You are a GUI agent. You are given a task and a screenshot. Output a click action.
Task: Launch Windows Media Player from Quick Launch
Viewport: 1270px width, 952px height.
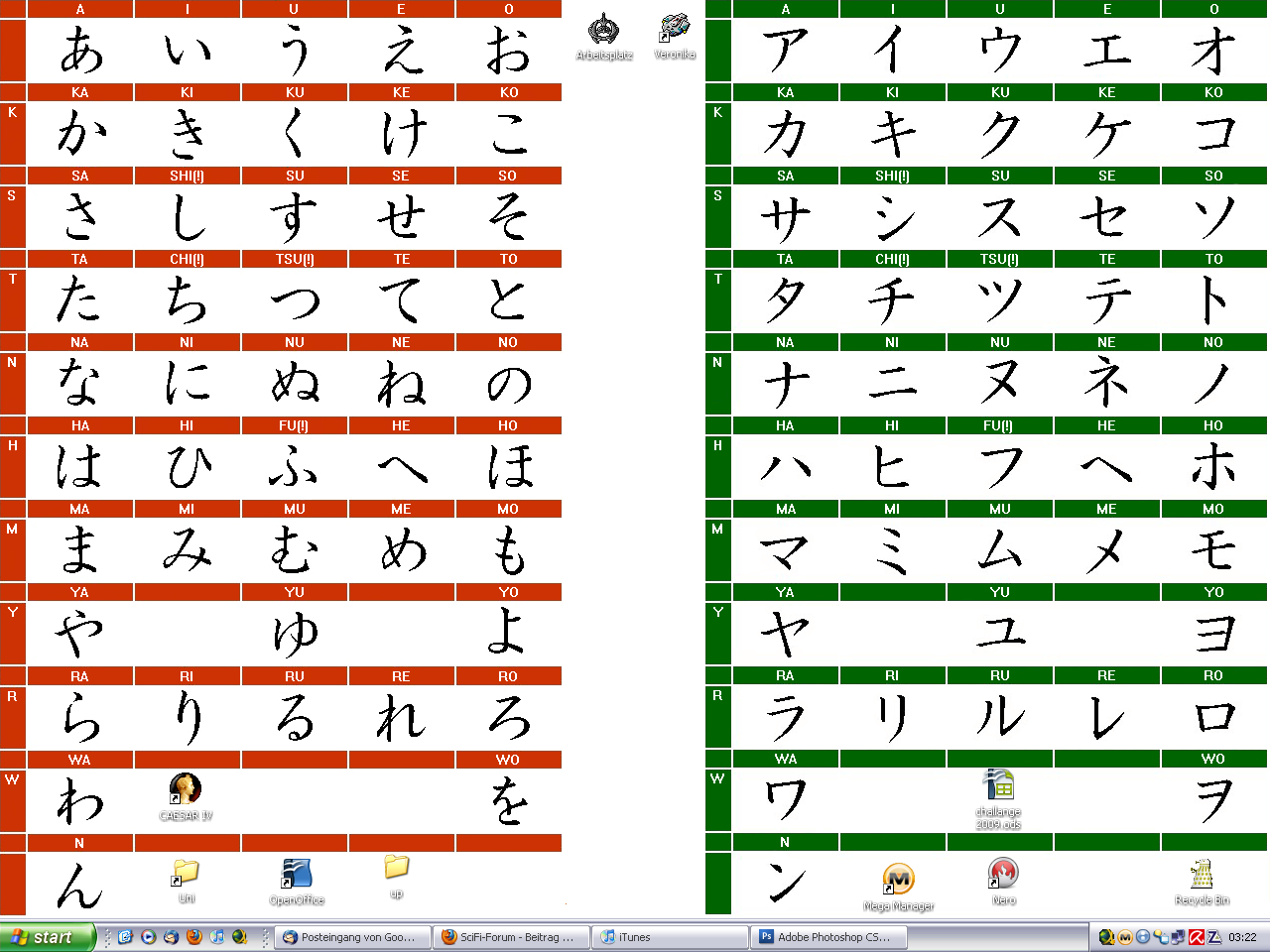[148, 937]
